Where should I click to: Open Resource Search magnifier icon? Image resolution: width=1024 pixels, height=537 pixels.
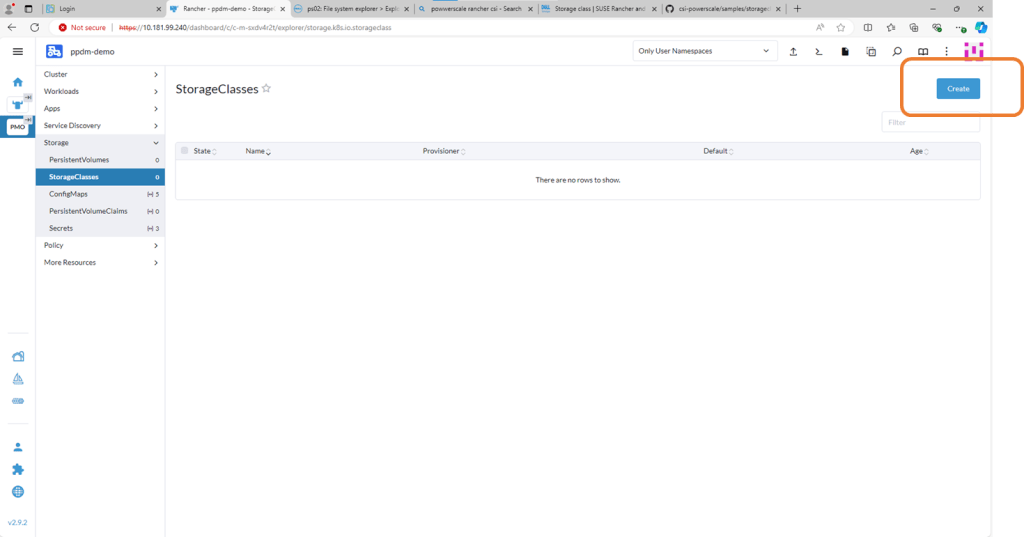click(x=897, y=51)
